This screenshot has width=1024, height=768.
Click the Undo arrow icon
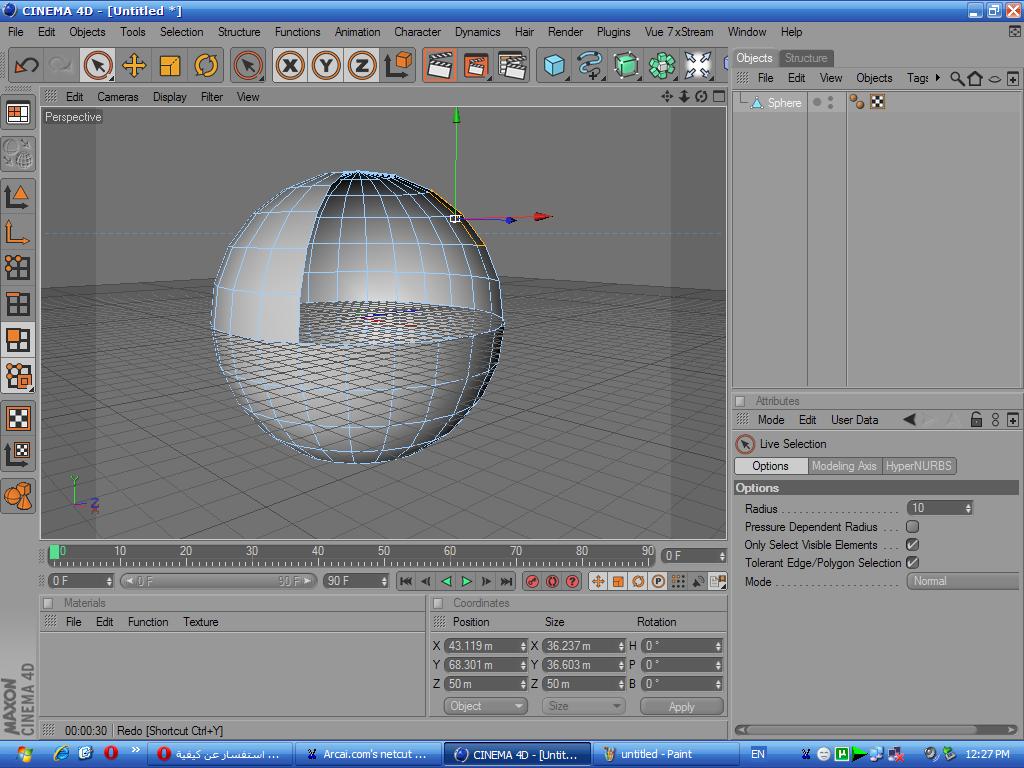pos(27,65)
